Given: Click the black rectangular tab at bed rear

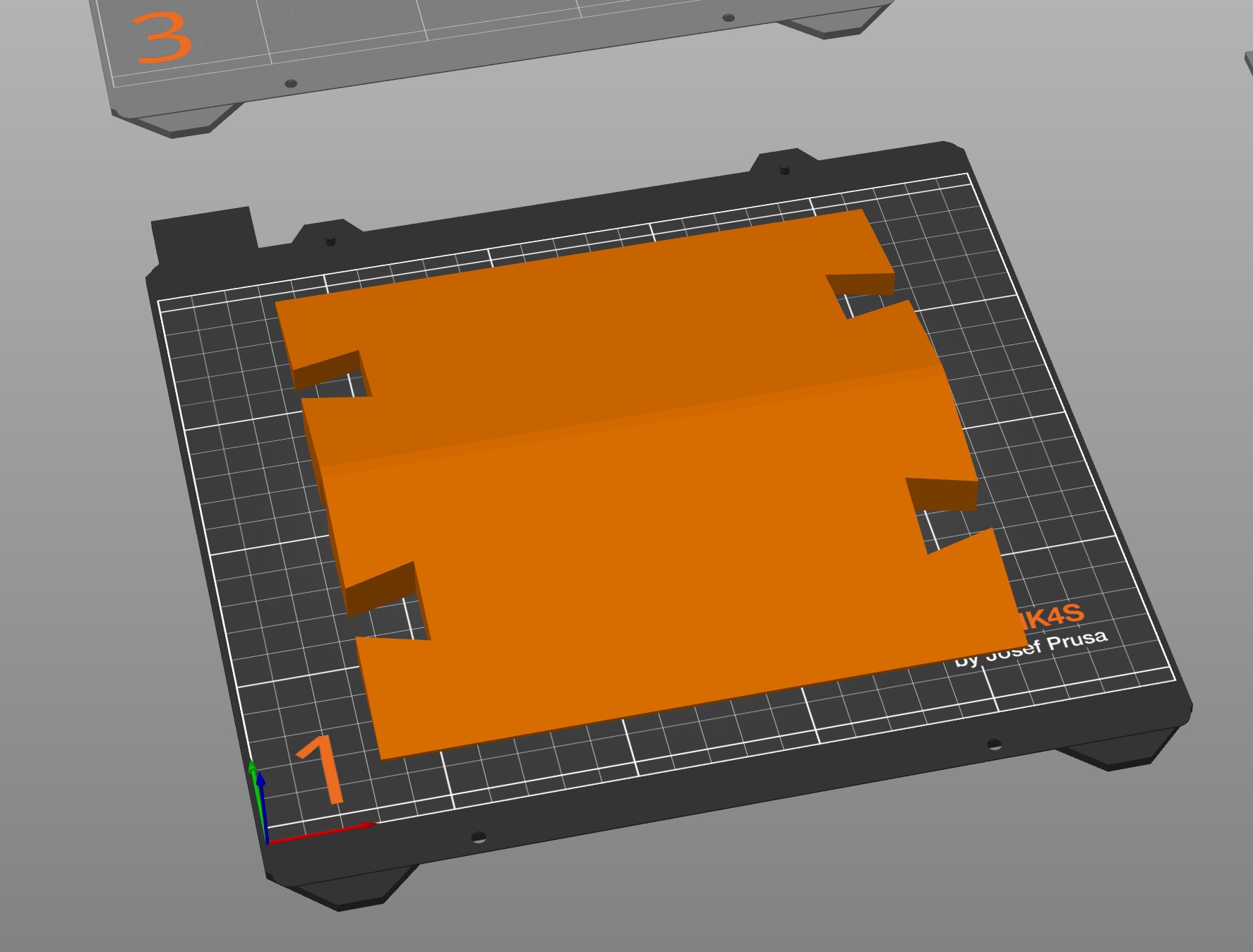Looking at the screenshot, I should pos(204,235).
